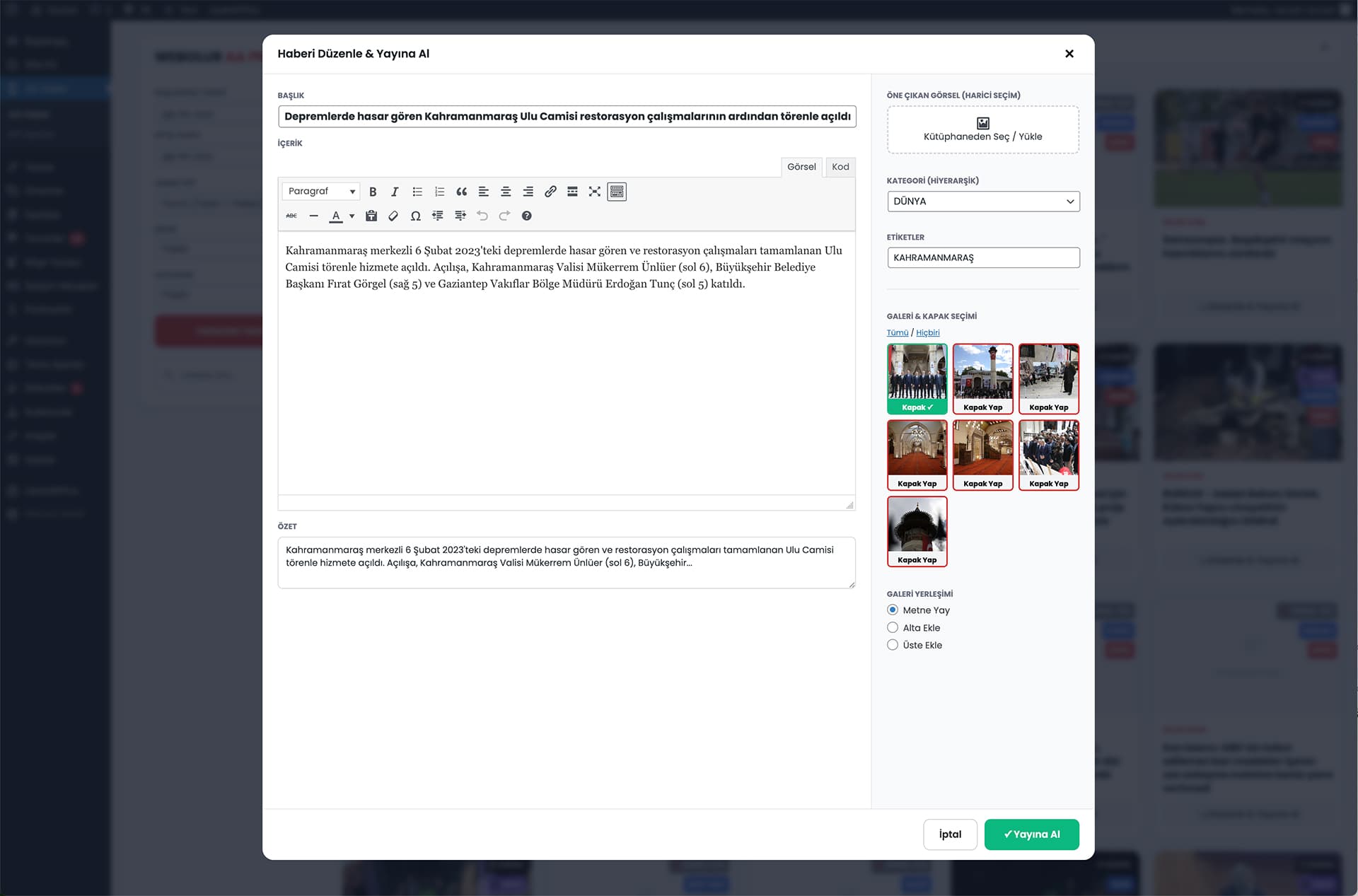Increase the paragraph indent
Screen dimensions: 1358x896
click(460, 216)
